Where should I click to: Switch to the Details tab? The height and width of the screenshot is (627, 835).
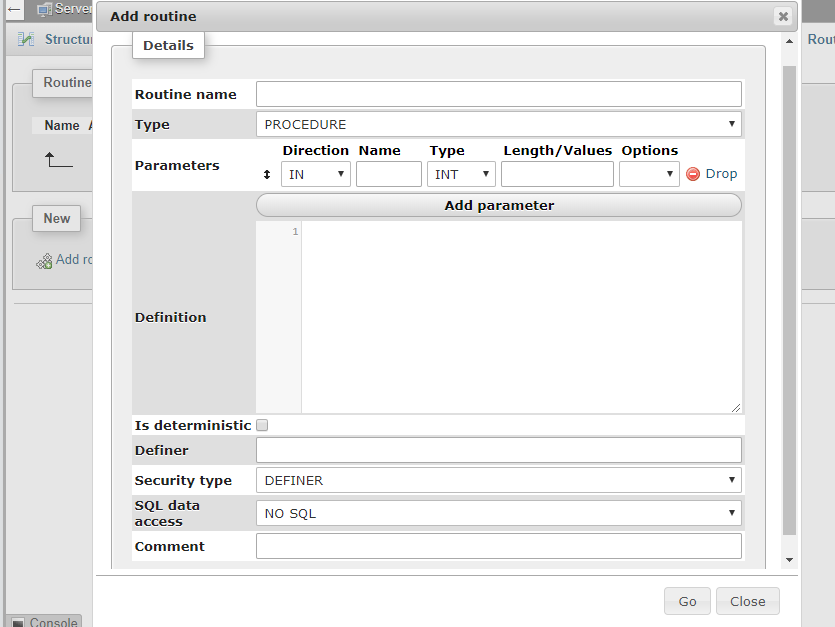click(168, 45)
